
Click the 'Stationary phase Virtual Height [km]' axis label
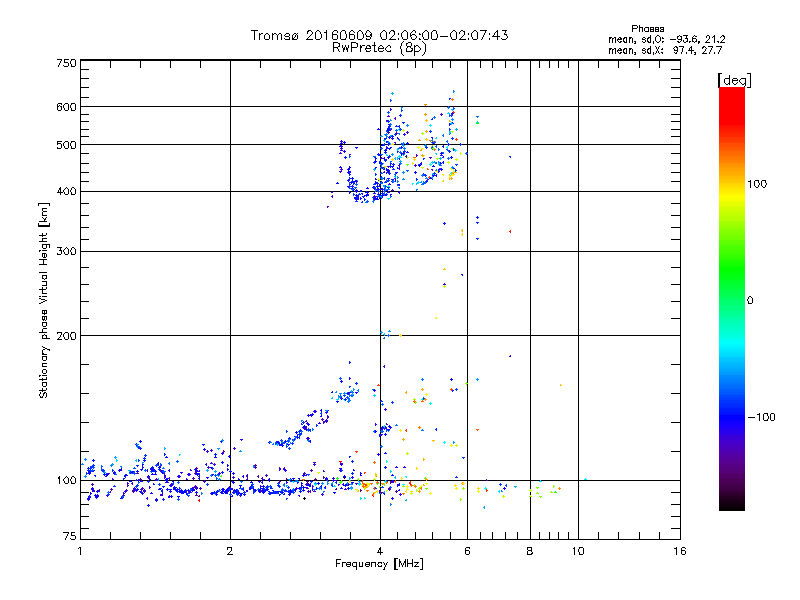click(x=43, y=301)
